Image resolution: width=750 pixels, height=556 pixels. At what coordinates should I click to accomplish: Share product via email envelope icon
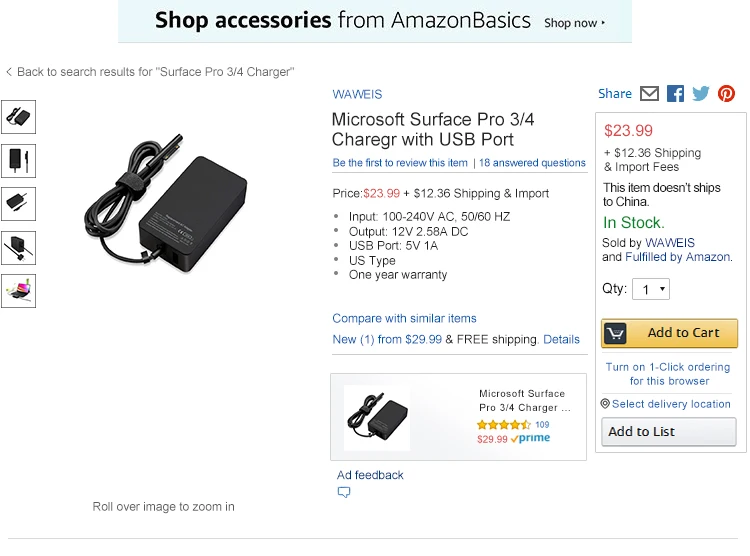(x=649, y=93)
